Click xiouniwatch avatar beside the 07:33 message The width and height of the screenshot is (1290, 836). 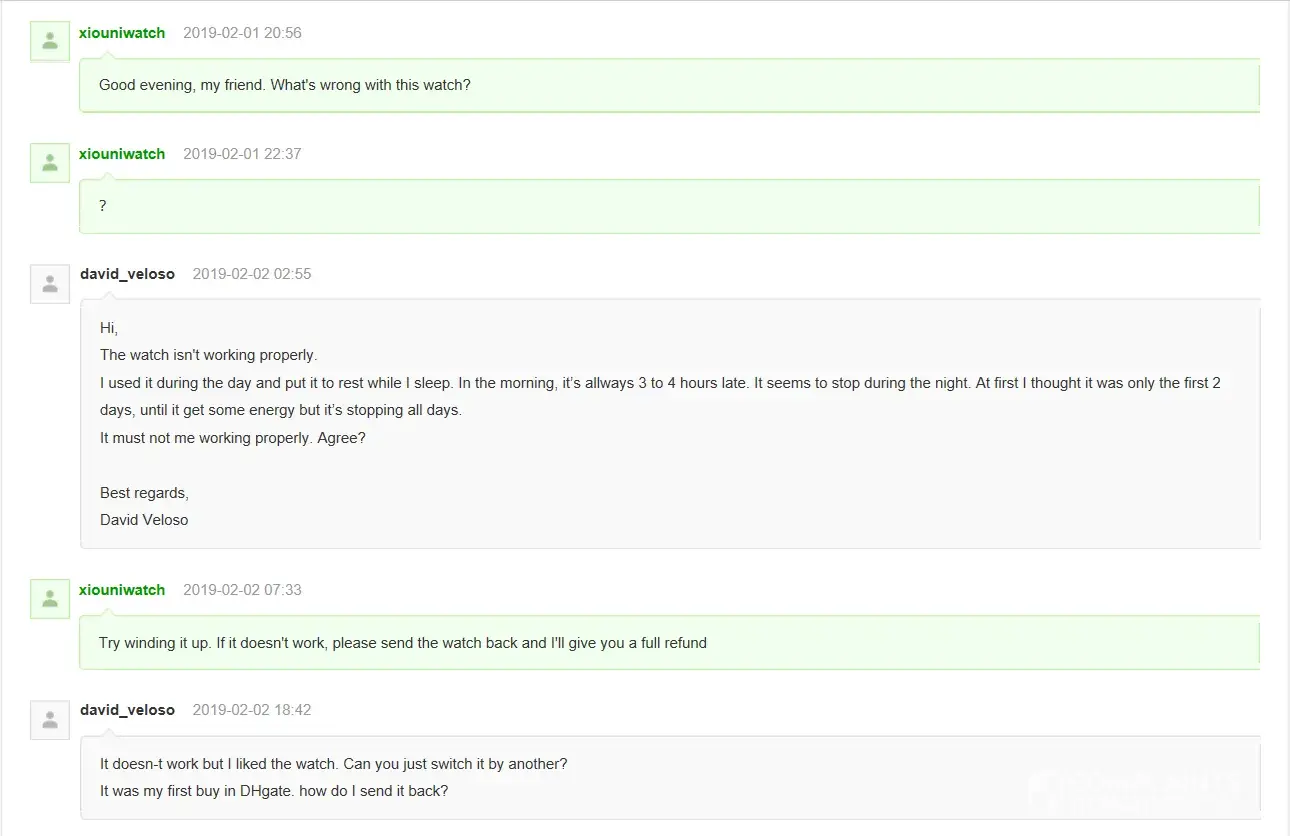coord(50,598)
